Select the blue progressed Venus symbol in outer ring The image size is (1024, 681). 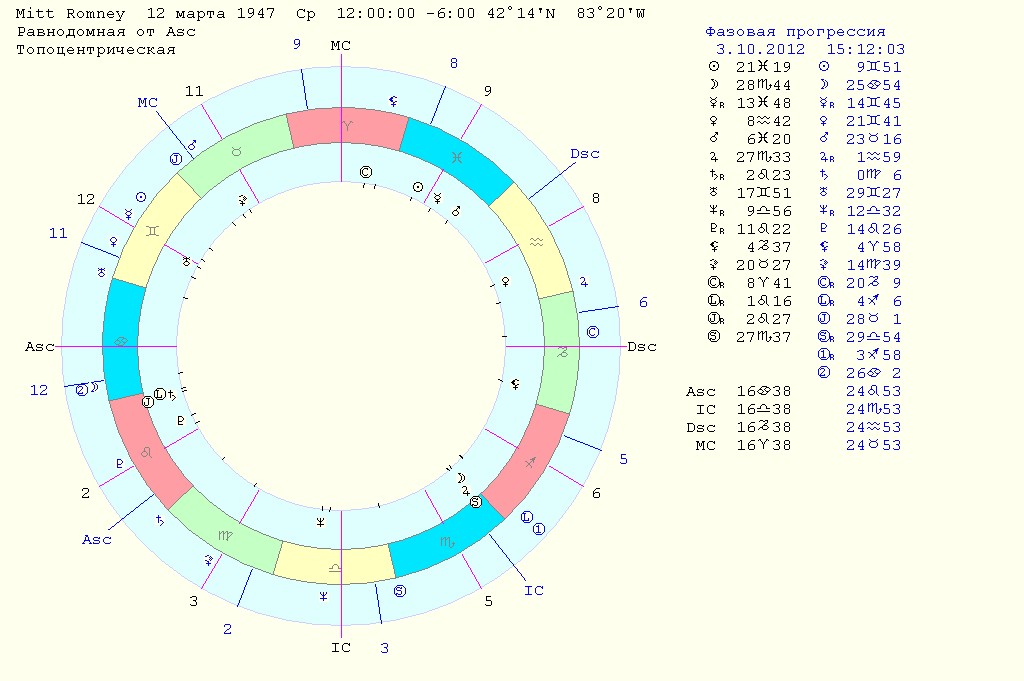point(113,242)
